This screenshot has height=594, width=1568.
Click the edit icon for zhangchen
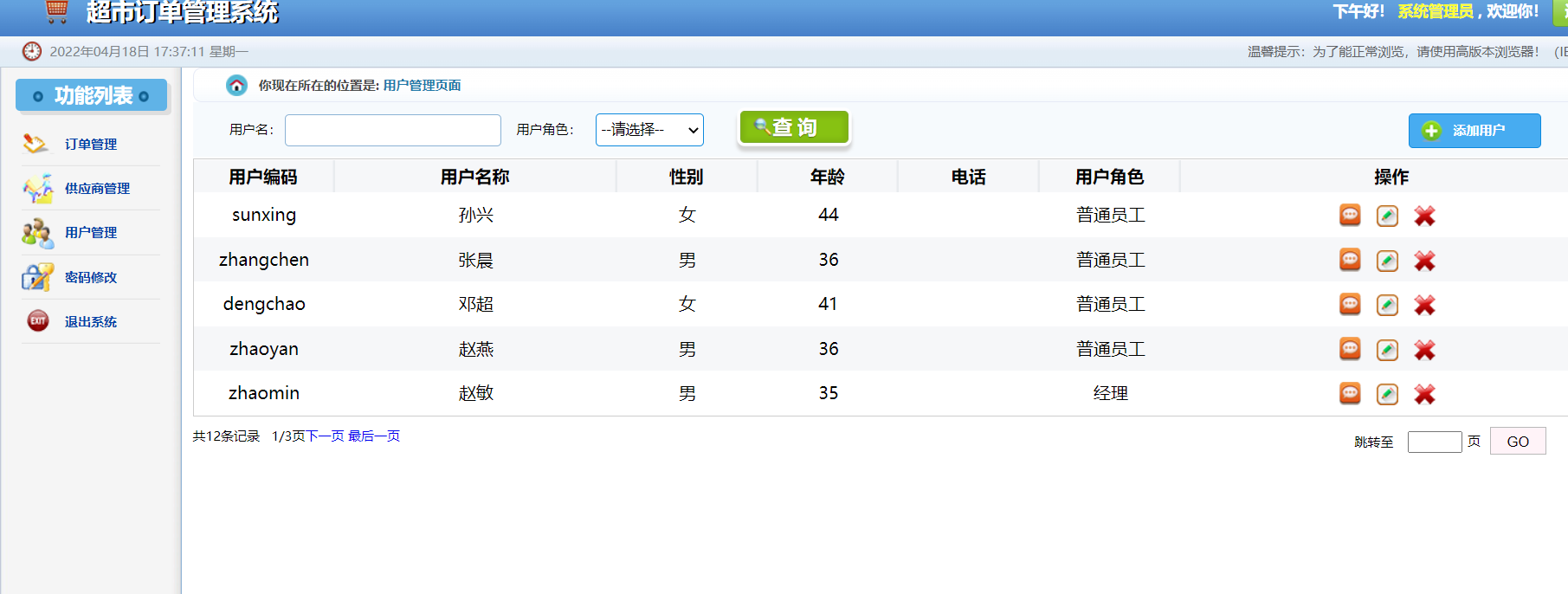pyautogui.click(x=1387, y=261)
